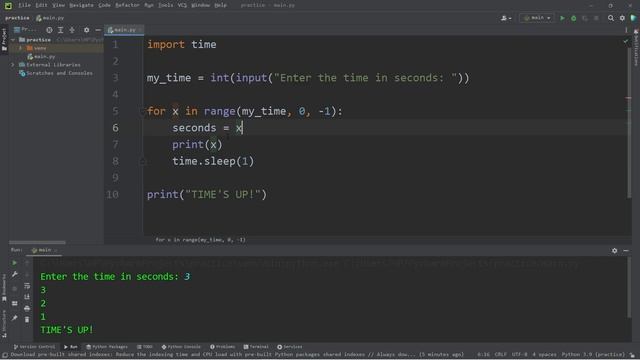Screen dimensions: 640x360
Task: Click the Project panel horizontal scrollbar
Action: pyautogui.click(x=37, y=242)
